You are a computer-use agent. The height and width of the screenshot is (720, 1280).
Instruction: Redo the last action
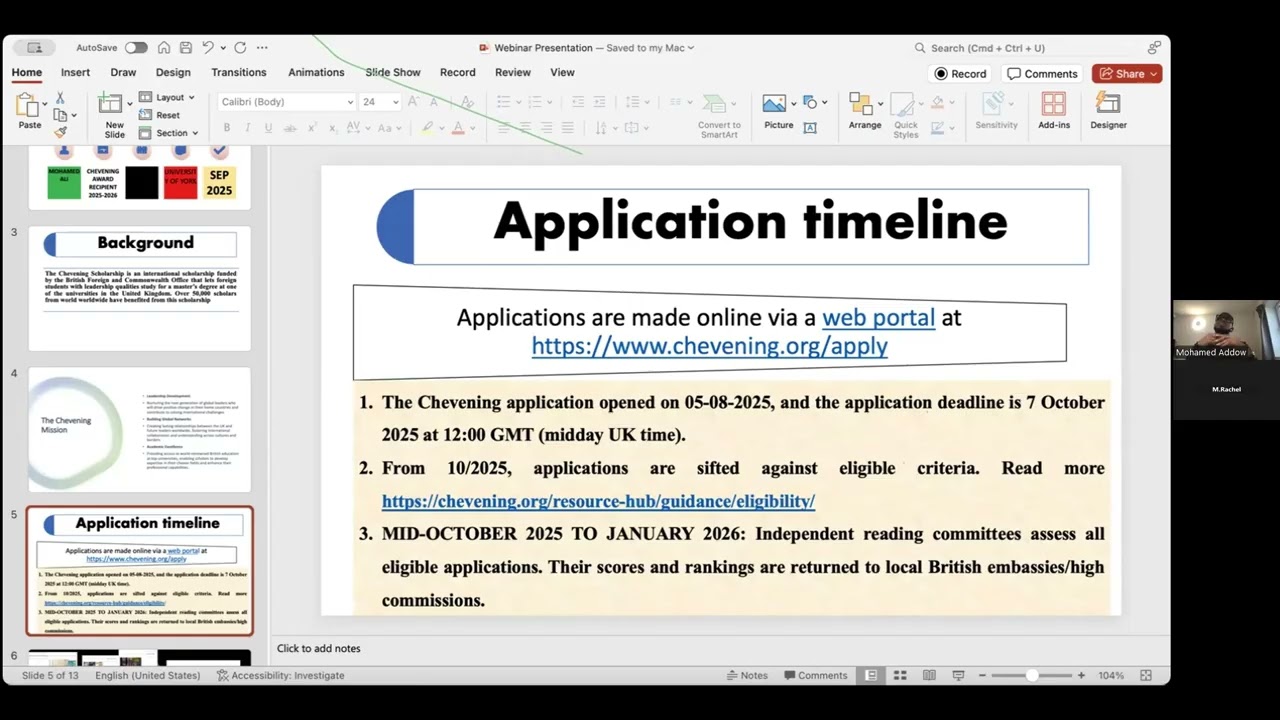coord(240,47)
